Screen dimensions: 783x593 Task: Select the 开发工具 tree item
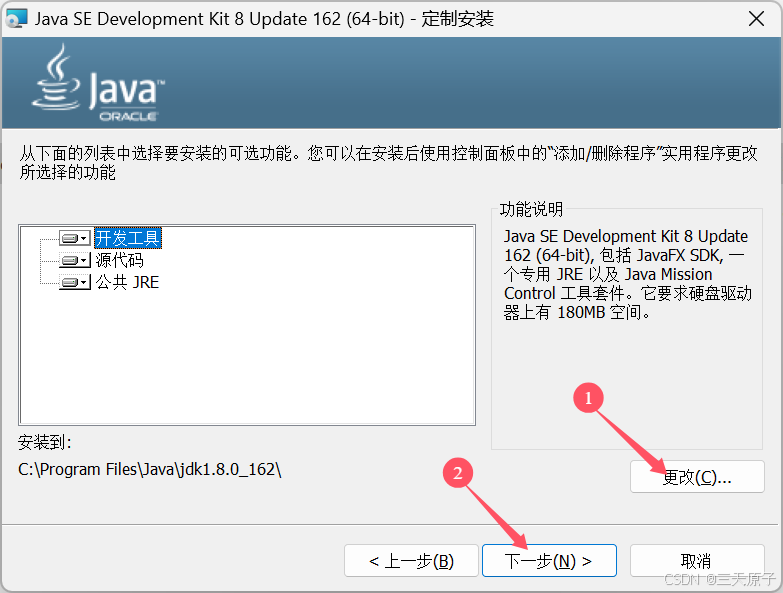point(128,238)
